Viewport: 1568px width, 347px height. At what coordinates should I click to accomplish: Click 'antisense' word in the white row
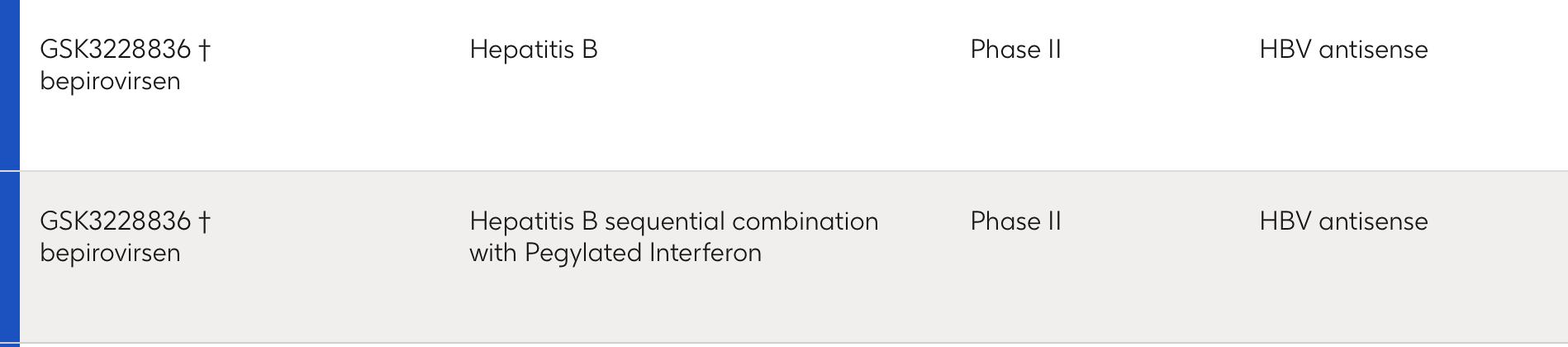coord(1373,50)
